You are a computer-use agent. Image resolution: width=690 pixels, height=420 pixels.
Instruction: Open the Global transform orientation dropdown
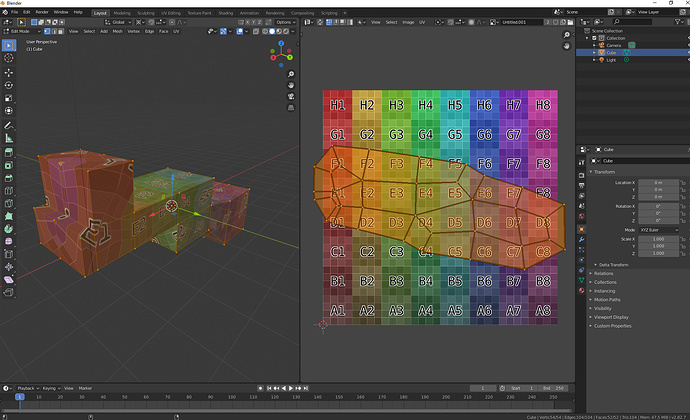pyautogui.click(x=118, y=22)
